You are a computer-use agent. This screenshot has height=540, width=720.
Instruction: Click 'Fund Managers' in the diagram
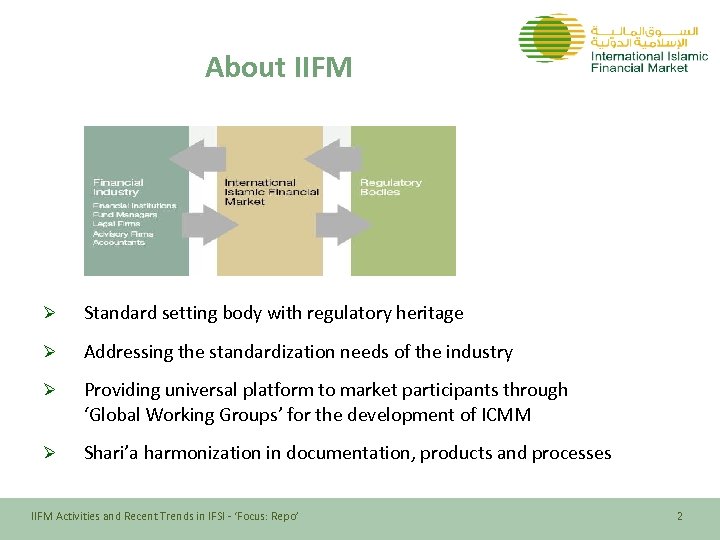(124, 214)
